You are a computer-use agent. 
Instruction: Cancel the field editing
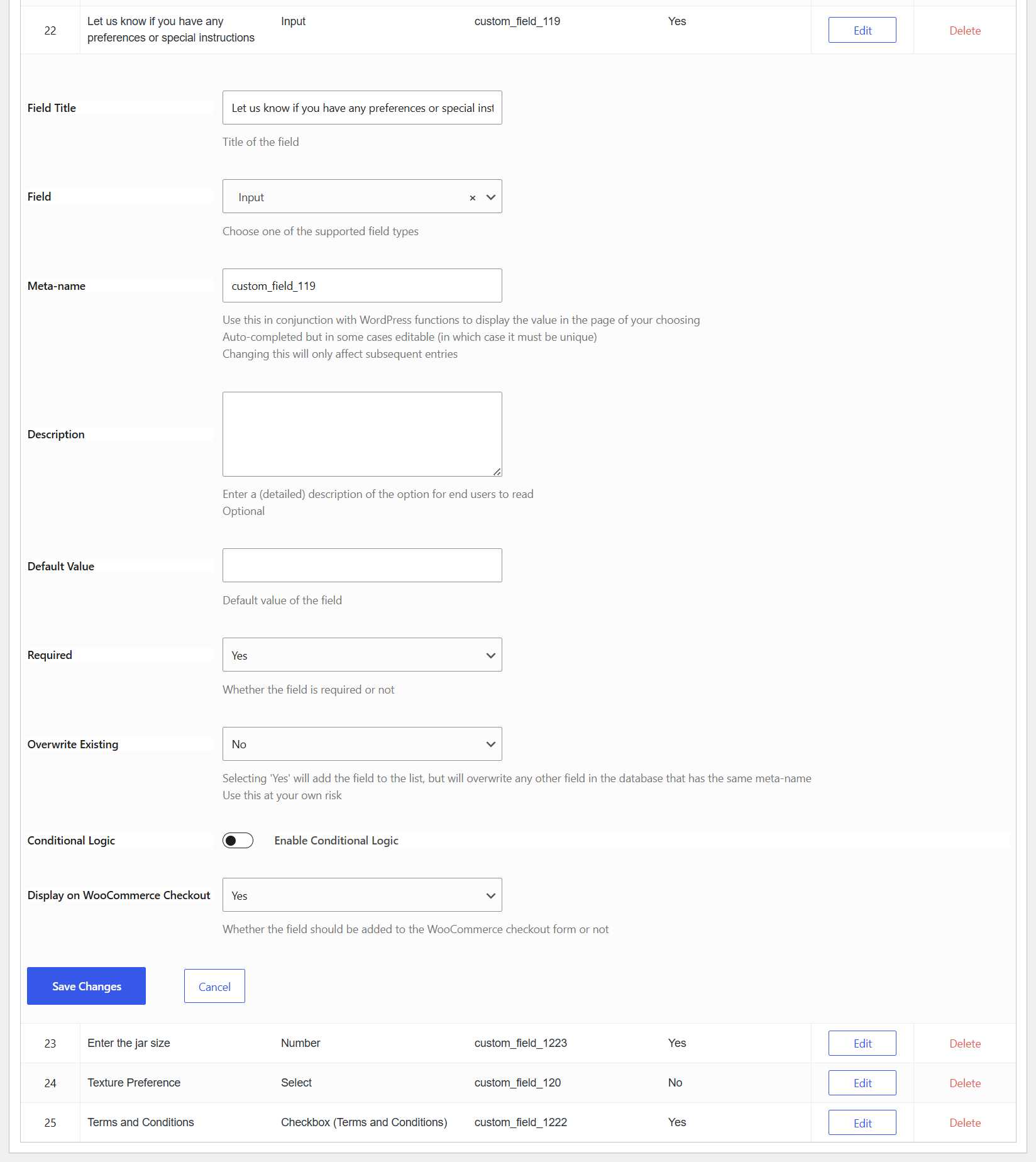214,986
